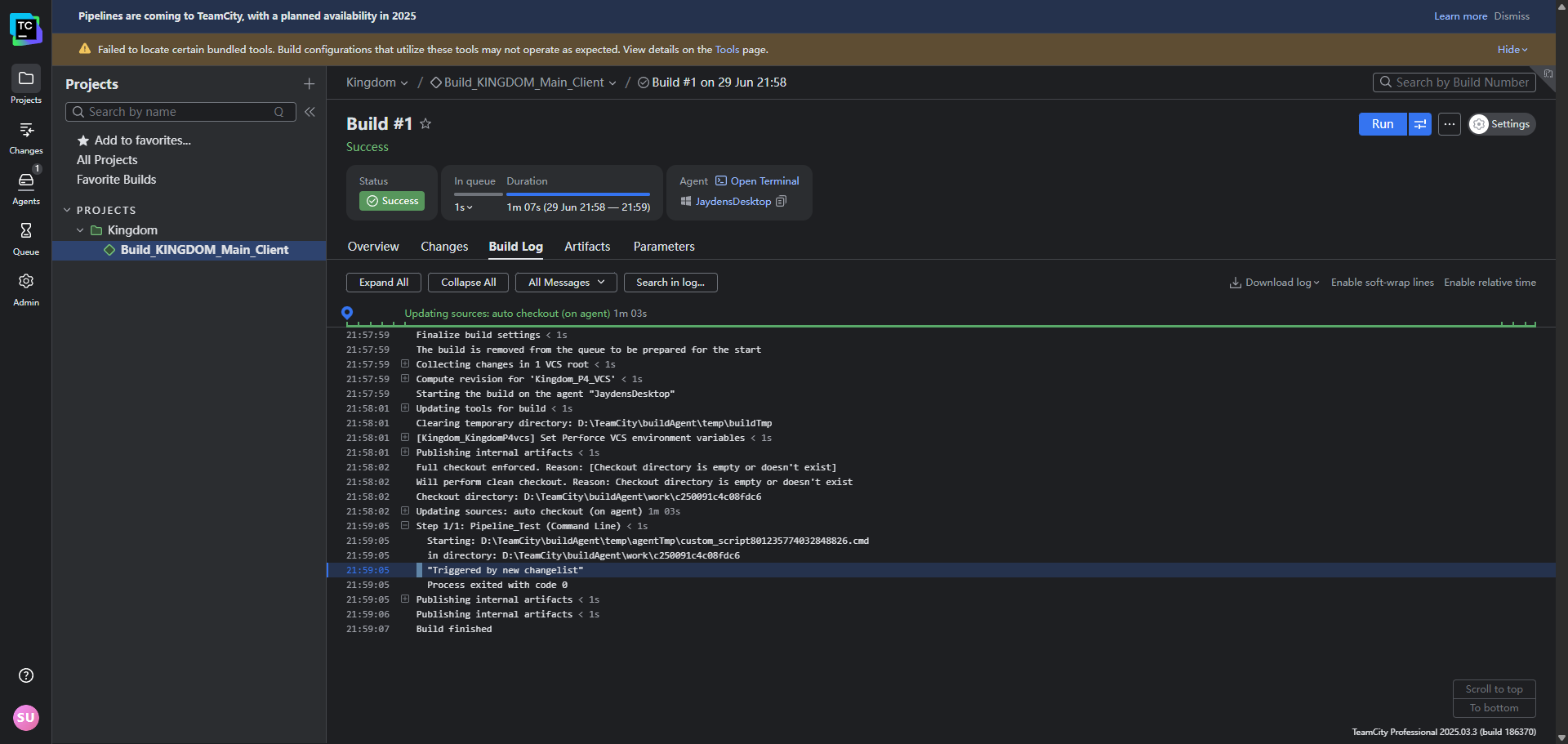Expand the 21:59:05 Publishing internal artifacts entry
The image size is (1568, 744).
tap(404, 599)
